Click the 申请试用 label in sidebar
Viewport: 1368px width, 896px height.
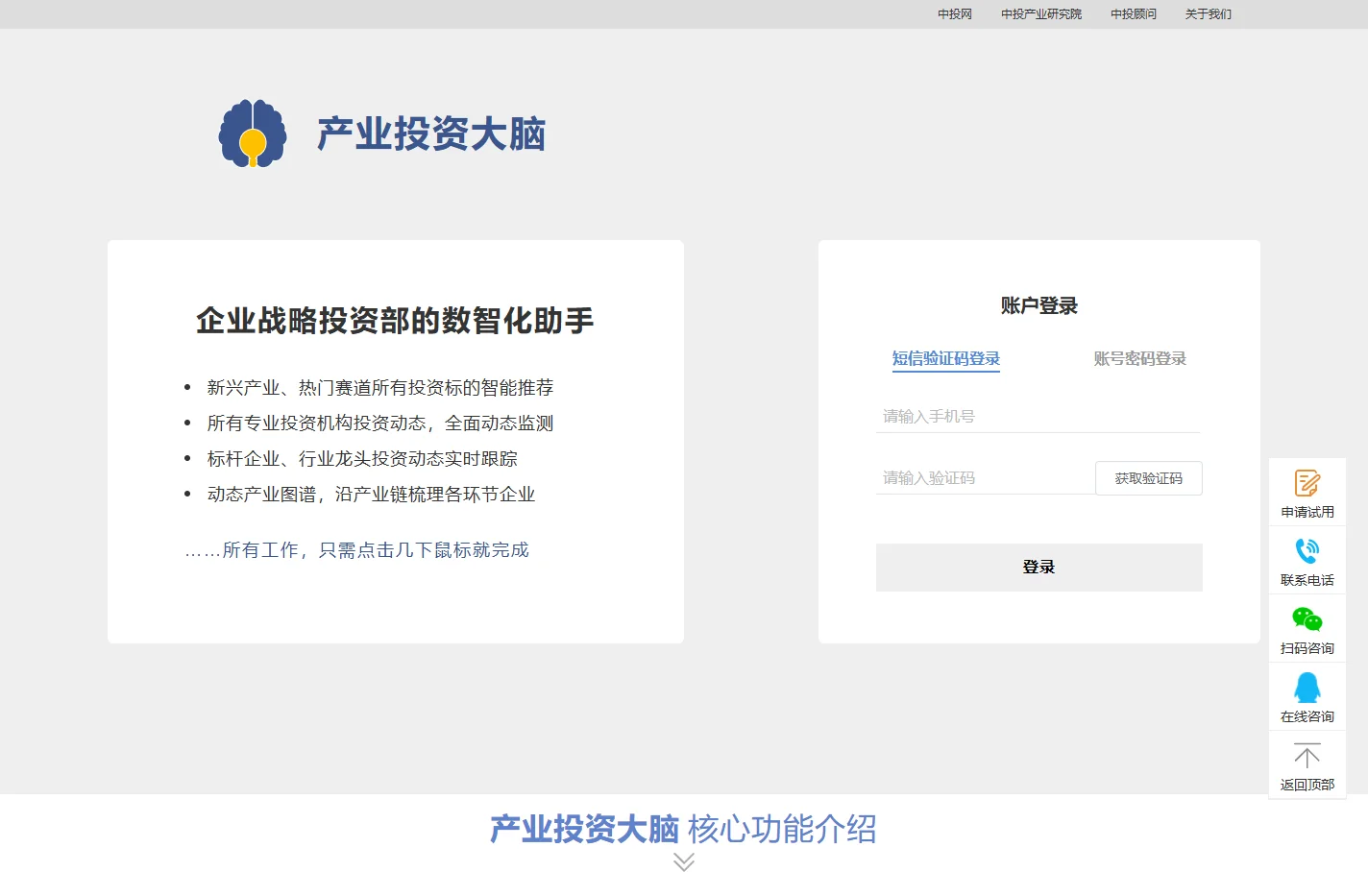coord(1307,512)
